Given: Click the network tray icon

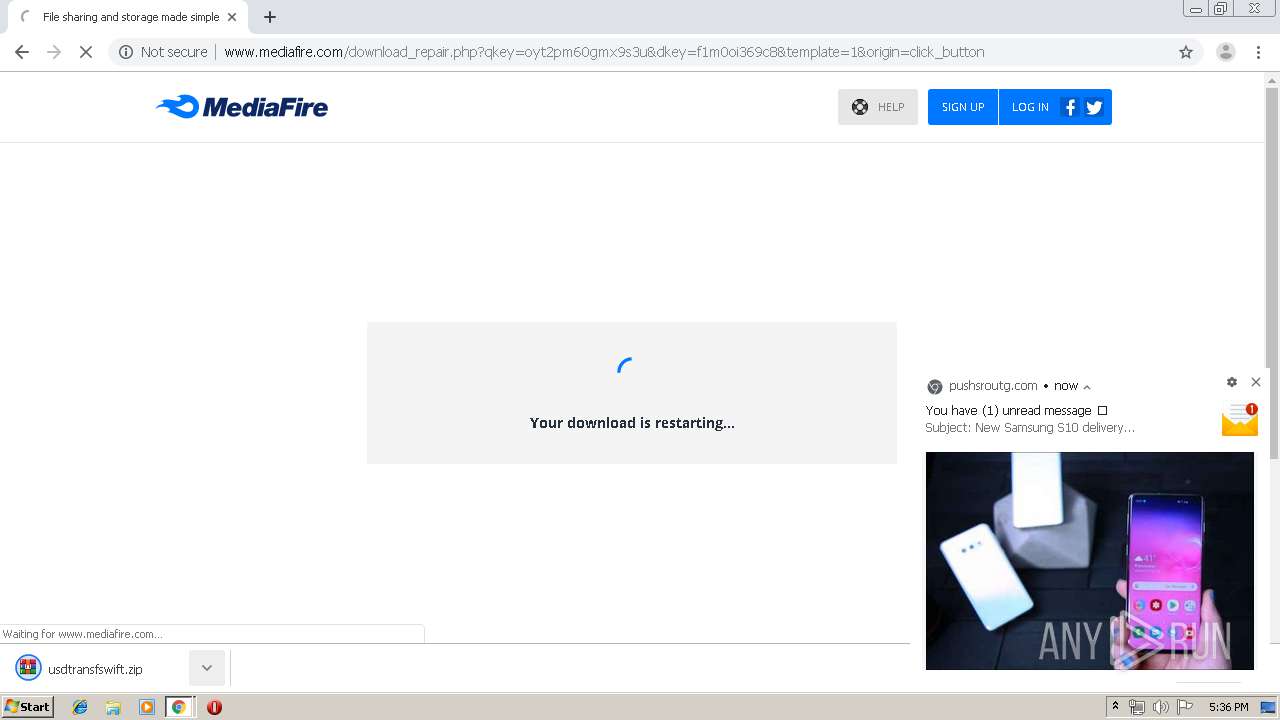Looking at the screenshot, I should coord(1137,707).
